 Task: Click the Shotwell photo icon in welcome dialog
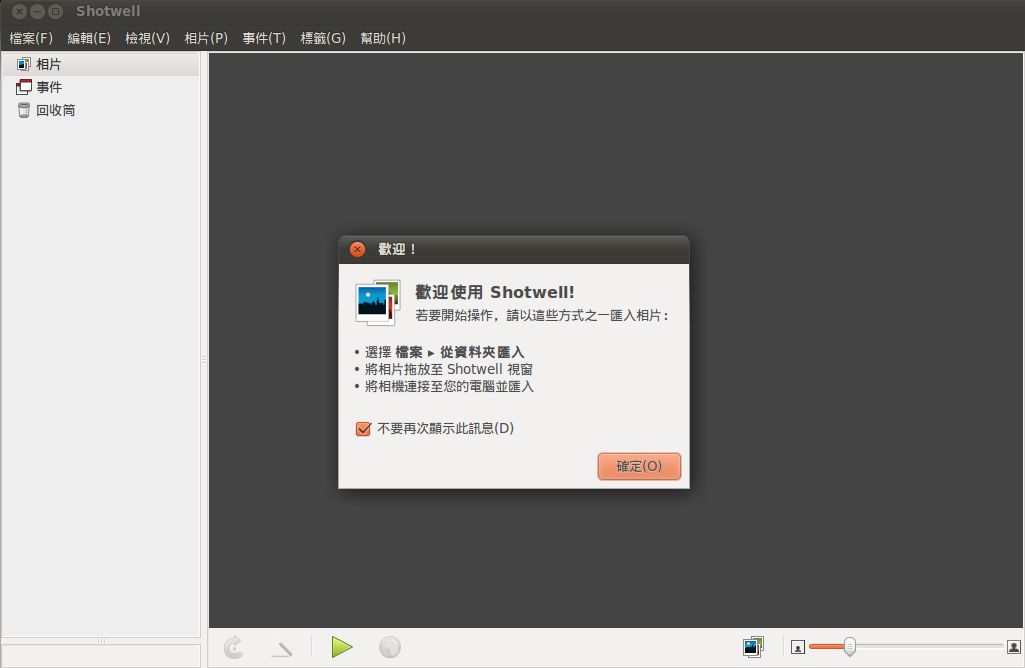click(x=377, y=303)
